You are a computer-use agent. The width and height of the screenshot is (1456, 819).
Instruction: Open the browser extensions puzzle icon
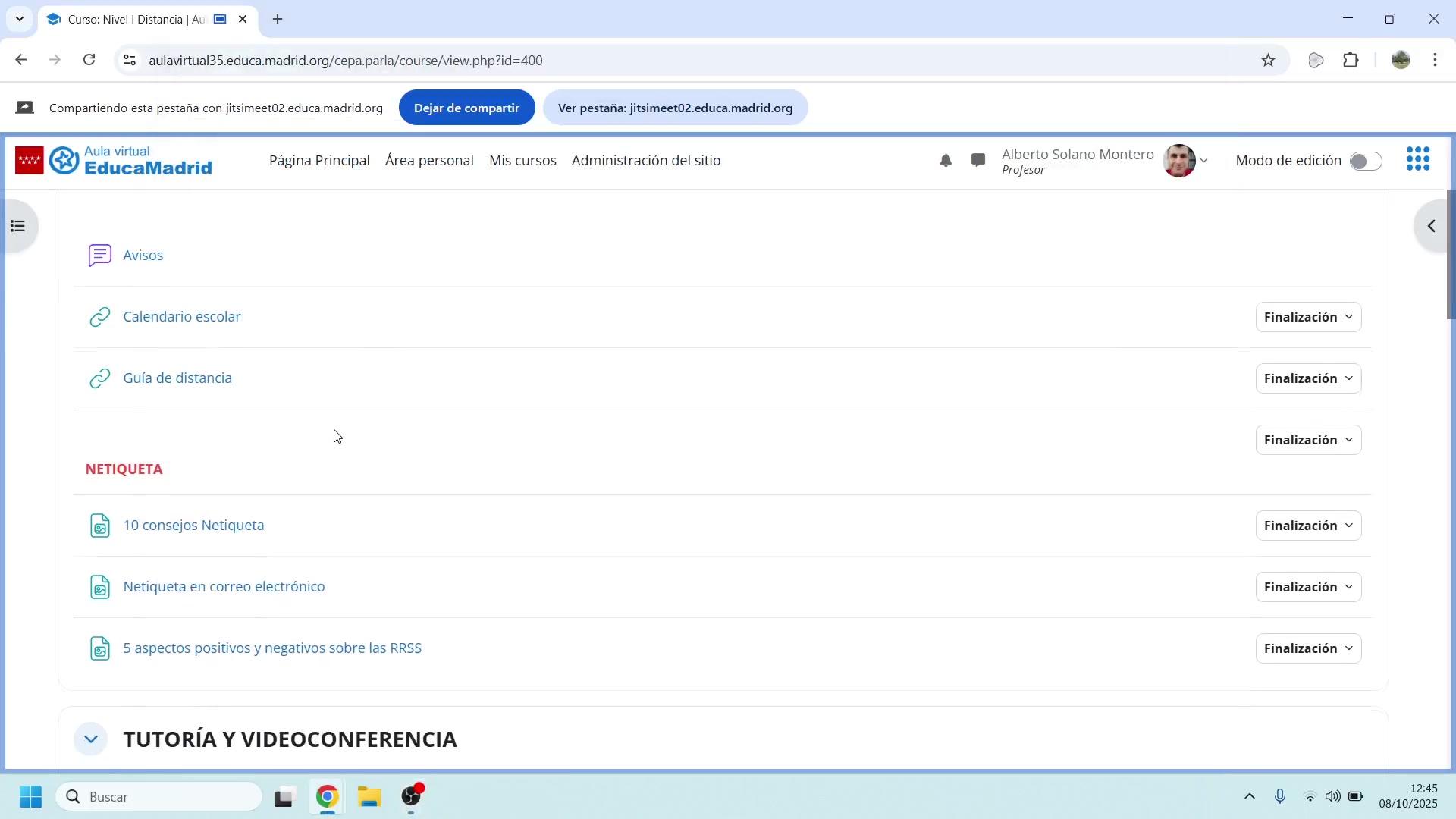pos(1351,61)
